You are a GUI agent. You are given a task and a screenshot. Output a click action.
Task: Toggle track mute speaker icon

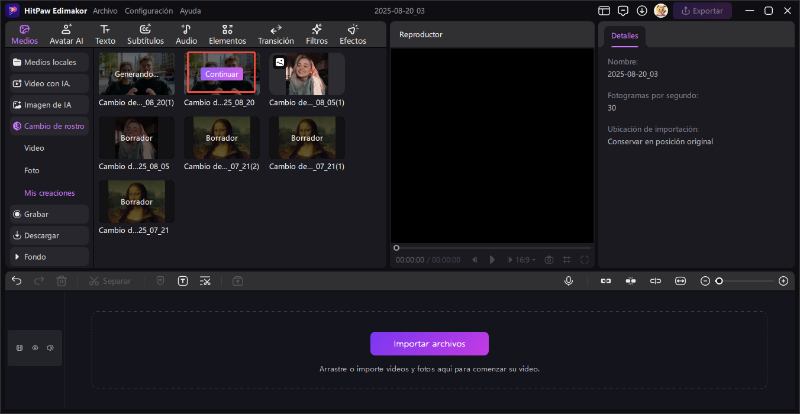click(50, 348)
